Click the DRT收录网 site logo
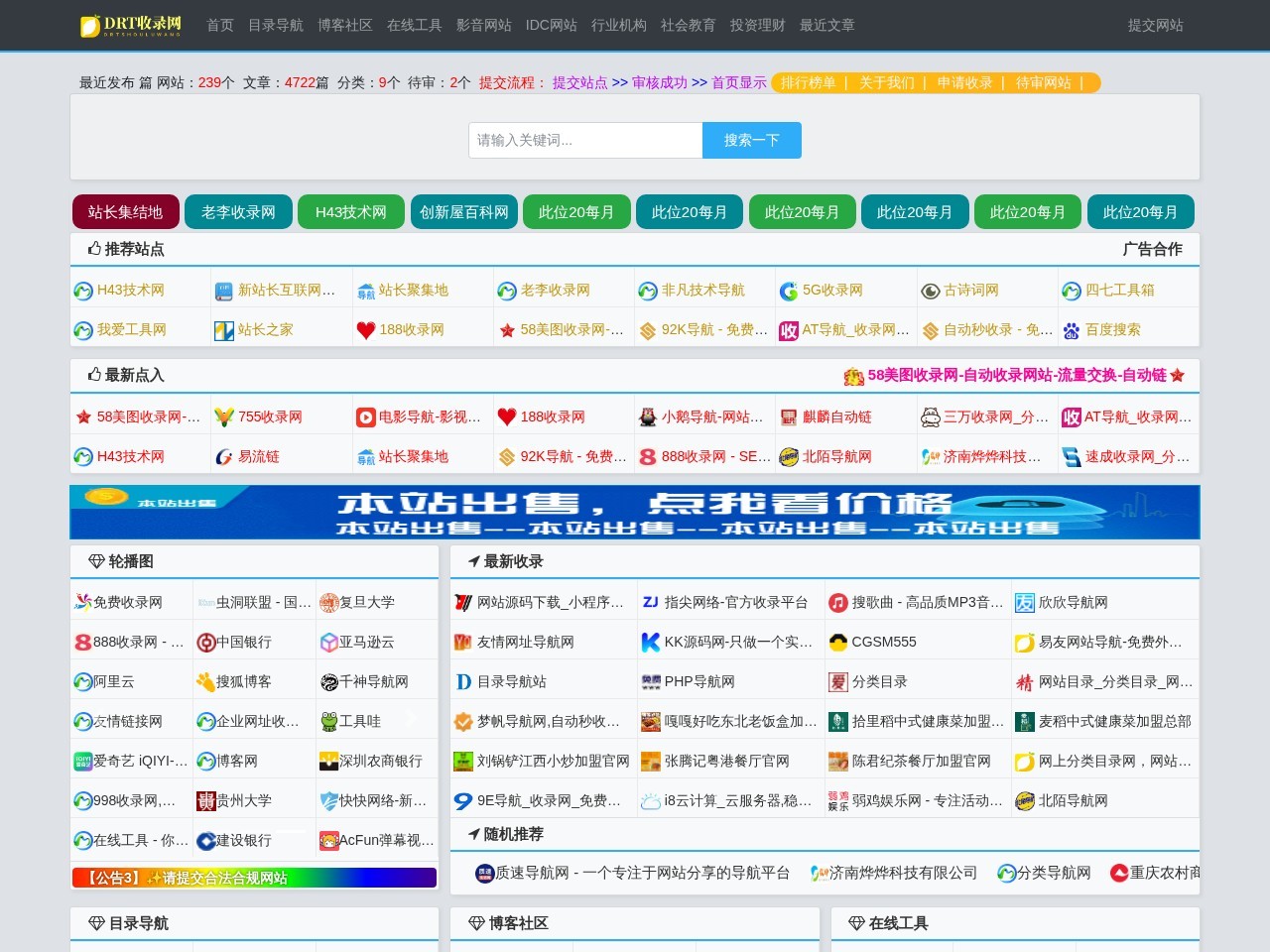Image resolution: width=1270 pixels, height=952 pixels. [131, 25]
